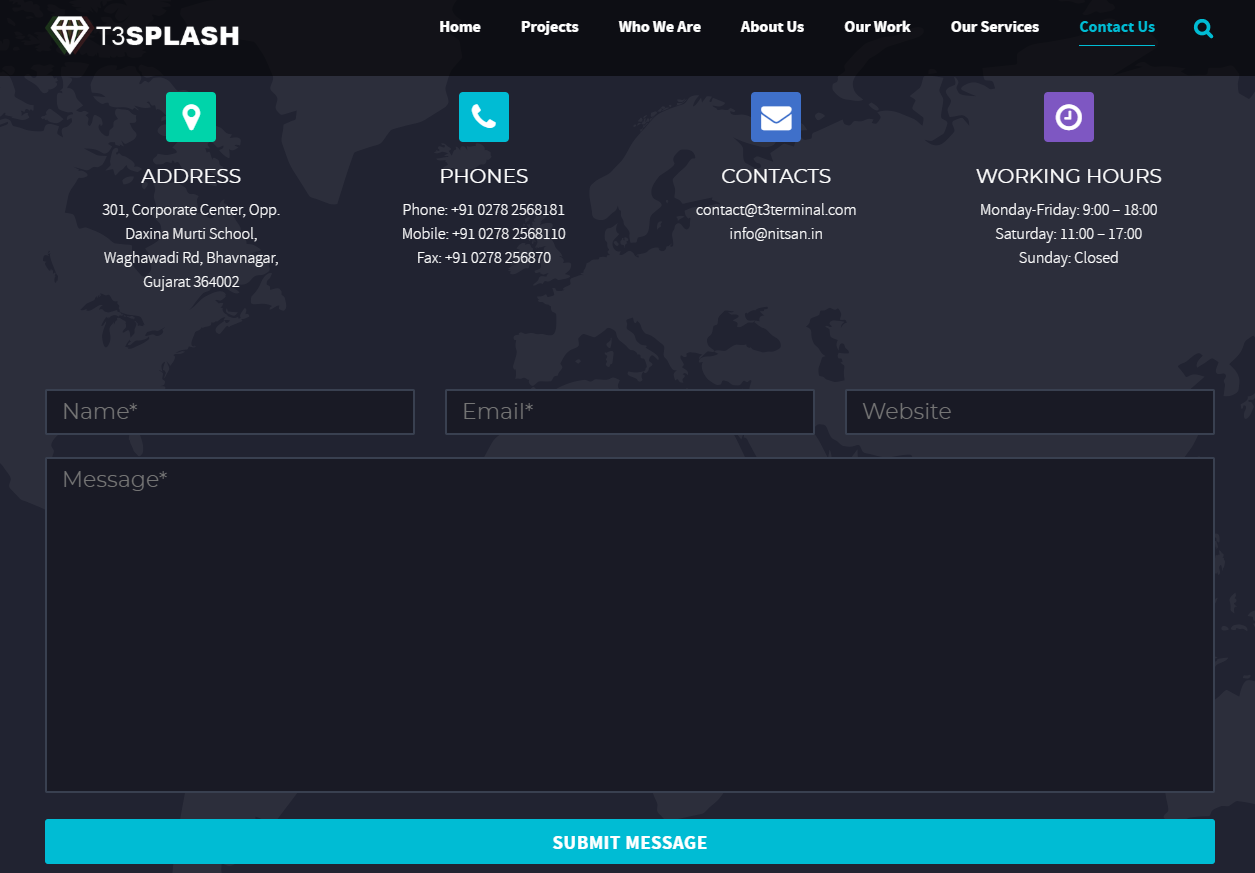Open the Projects menu item
Screen dimensions: 1255x873
(549, 27)
